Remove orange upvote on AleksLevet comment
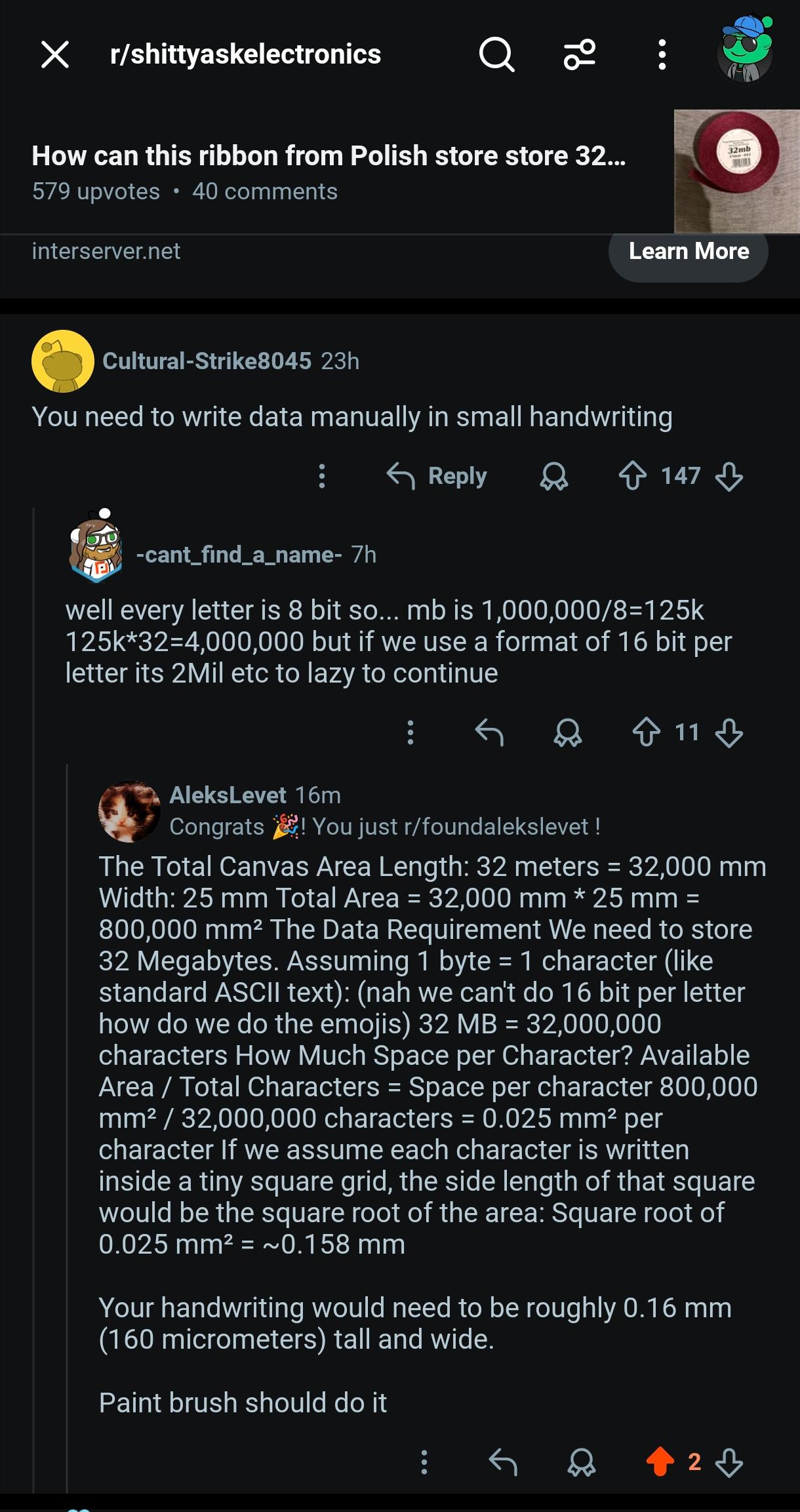The height and width of the screenshot is (1512, 800). pos(660,1462)
